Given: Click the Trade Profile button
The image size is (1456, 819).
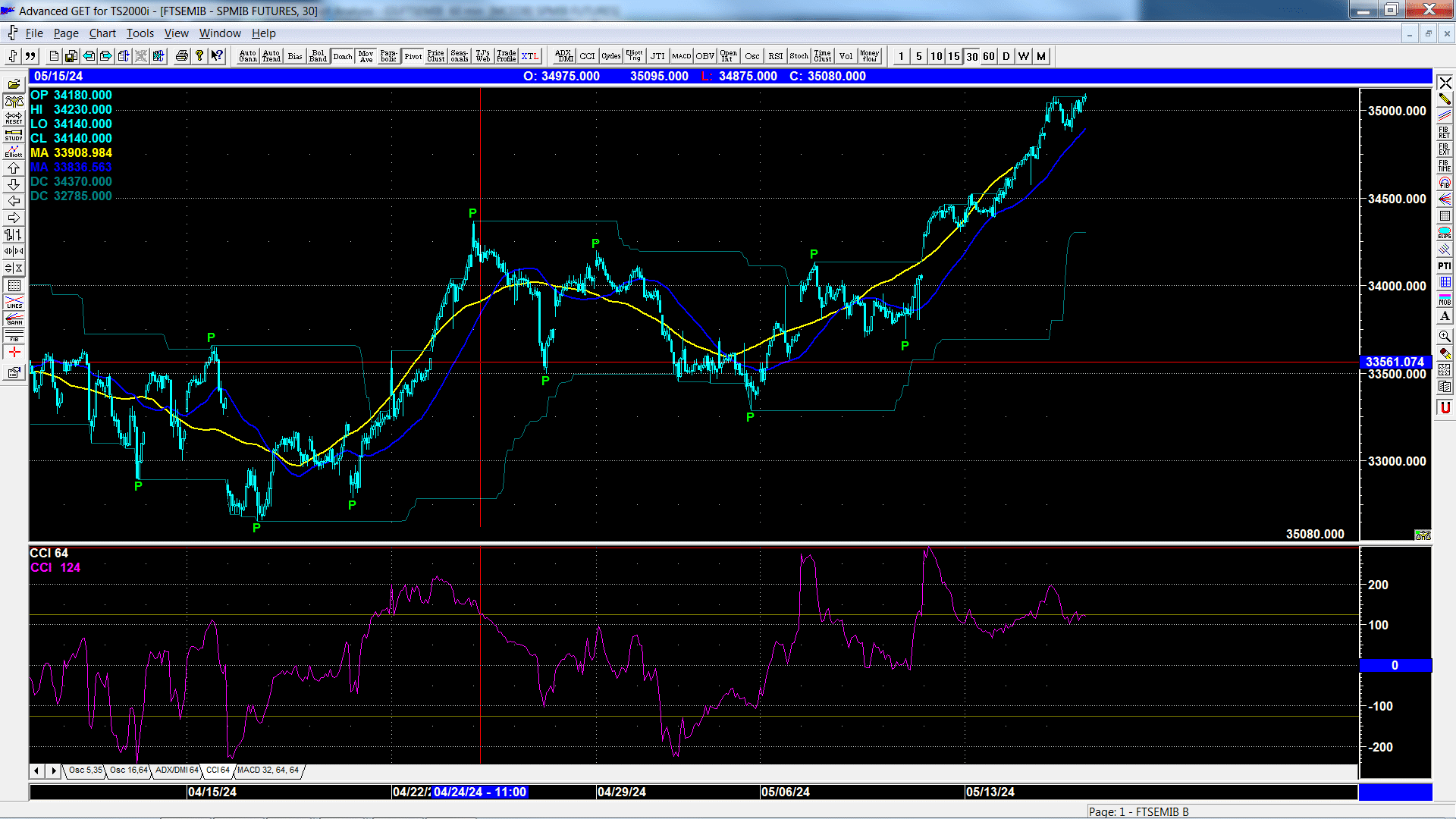Looking at the screenshot, I should click(x=507, y=56).
